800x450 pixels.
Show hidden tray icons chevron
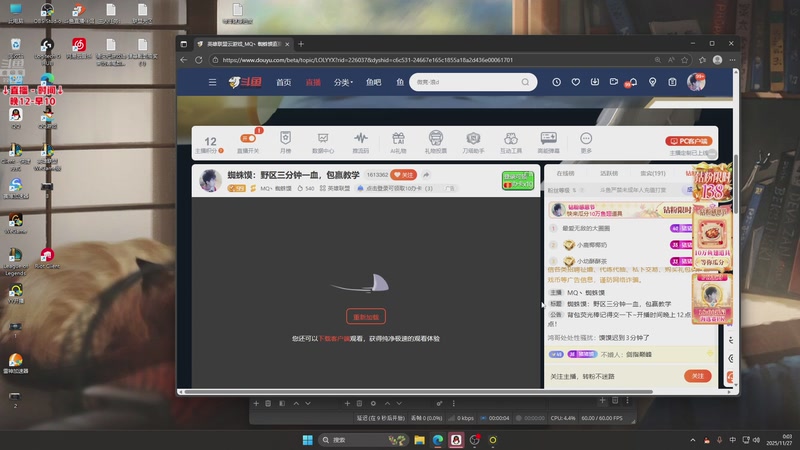pos(692,440)
